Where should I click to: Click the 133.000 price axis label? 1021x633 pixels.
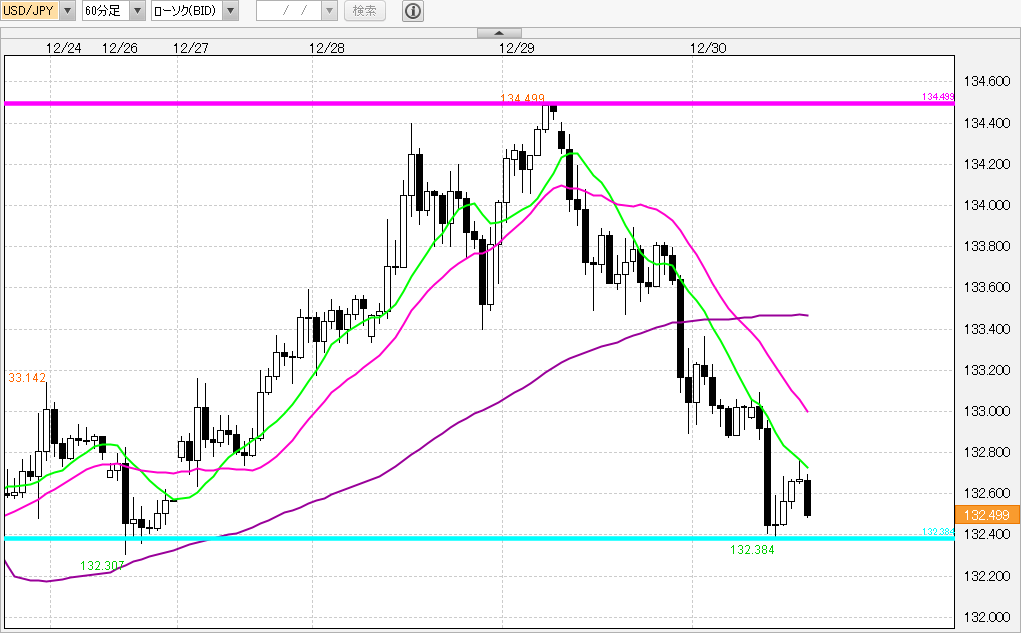pyautogui.click(x=987, y=411)
